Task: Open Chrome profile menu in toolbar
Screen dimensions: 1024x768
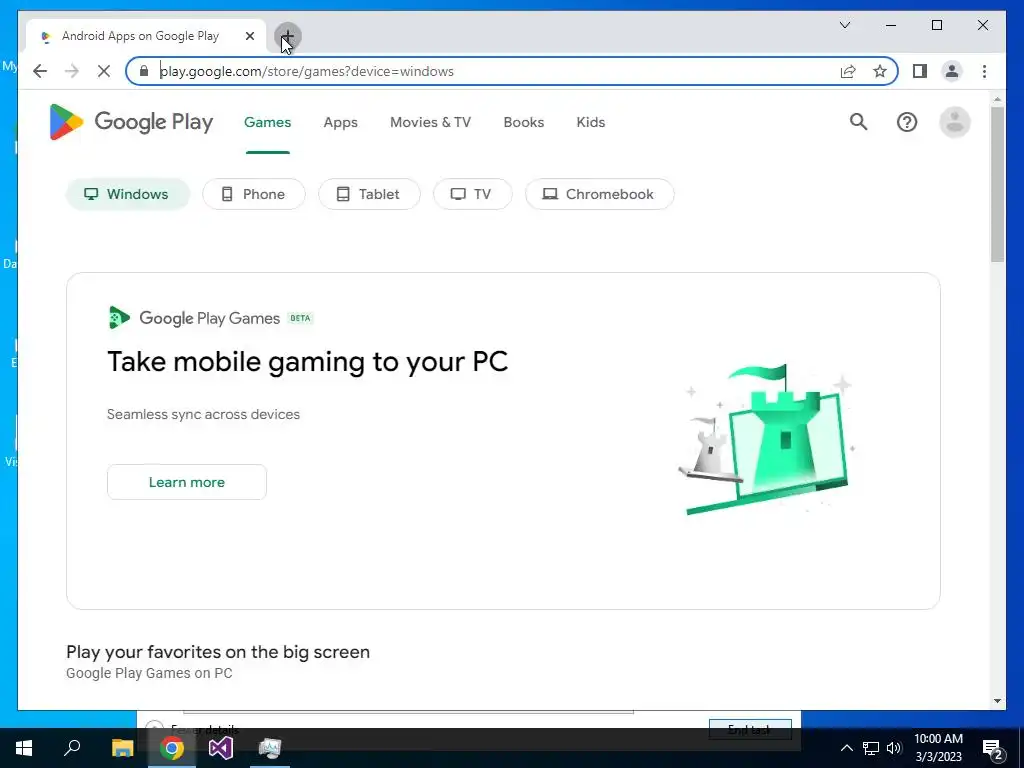Action: [x=952, y=71]
